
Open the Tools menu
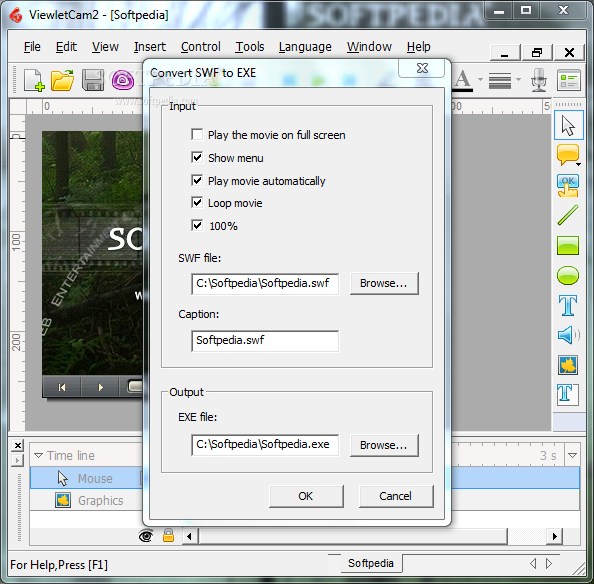[x=250, y=47]
